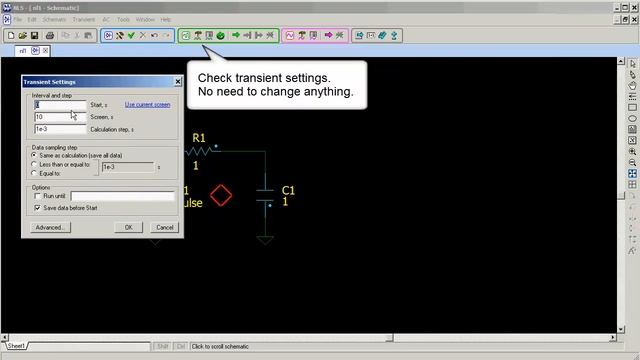640x360 pixels.
Task: Select 'Less than or equal to' radio button
Action: pos(34,164)
